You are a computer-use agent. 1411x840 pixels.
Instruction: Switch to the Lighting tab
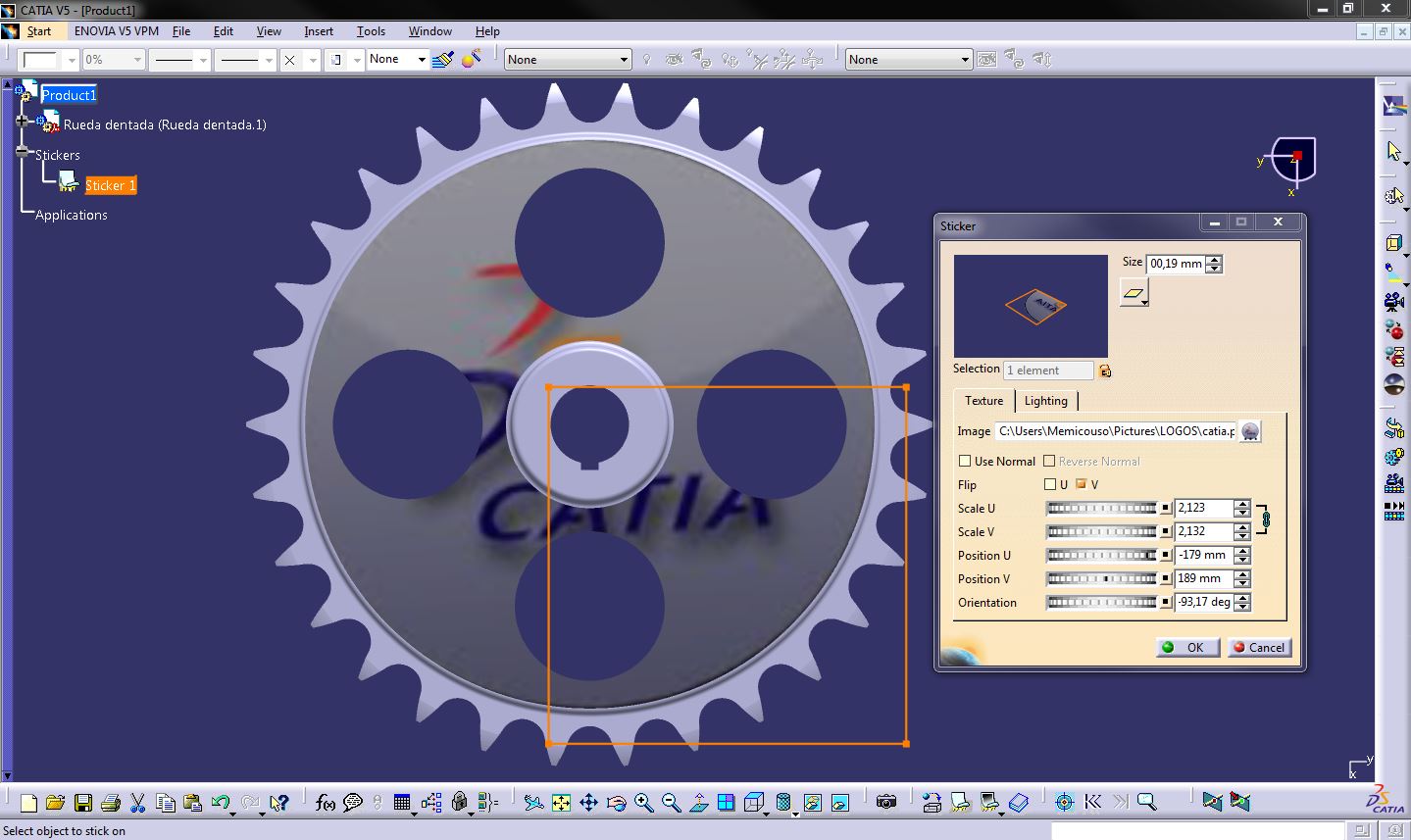tap(1045, 400)
